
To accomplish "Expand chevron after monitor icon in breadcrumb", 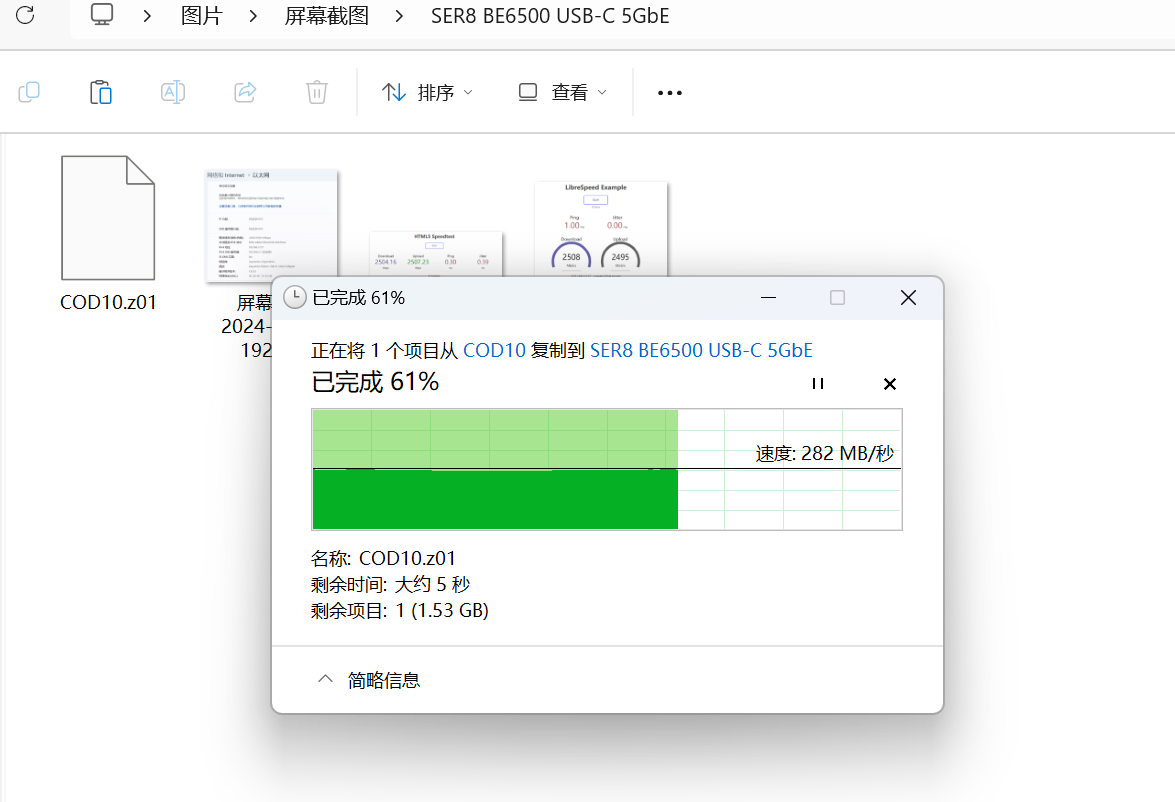I will [x=148, y=16].
